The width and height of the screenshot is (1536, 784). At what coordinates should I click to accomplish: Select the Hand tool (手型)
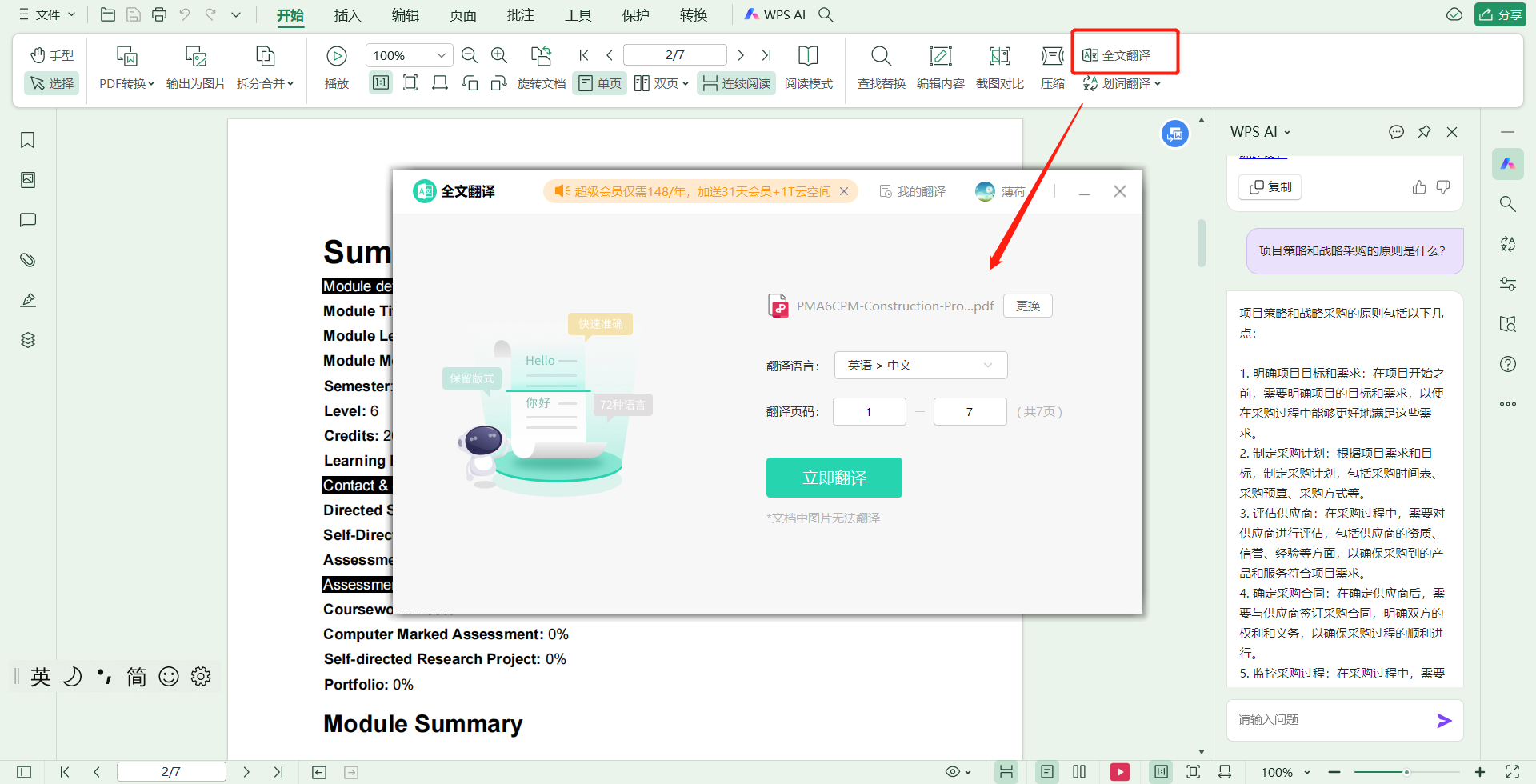click(x=52, y=55)
